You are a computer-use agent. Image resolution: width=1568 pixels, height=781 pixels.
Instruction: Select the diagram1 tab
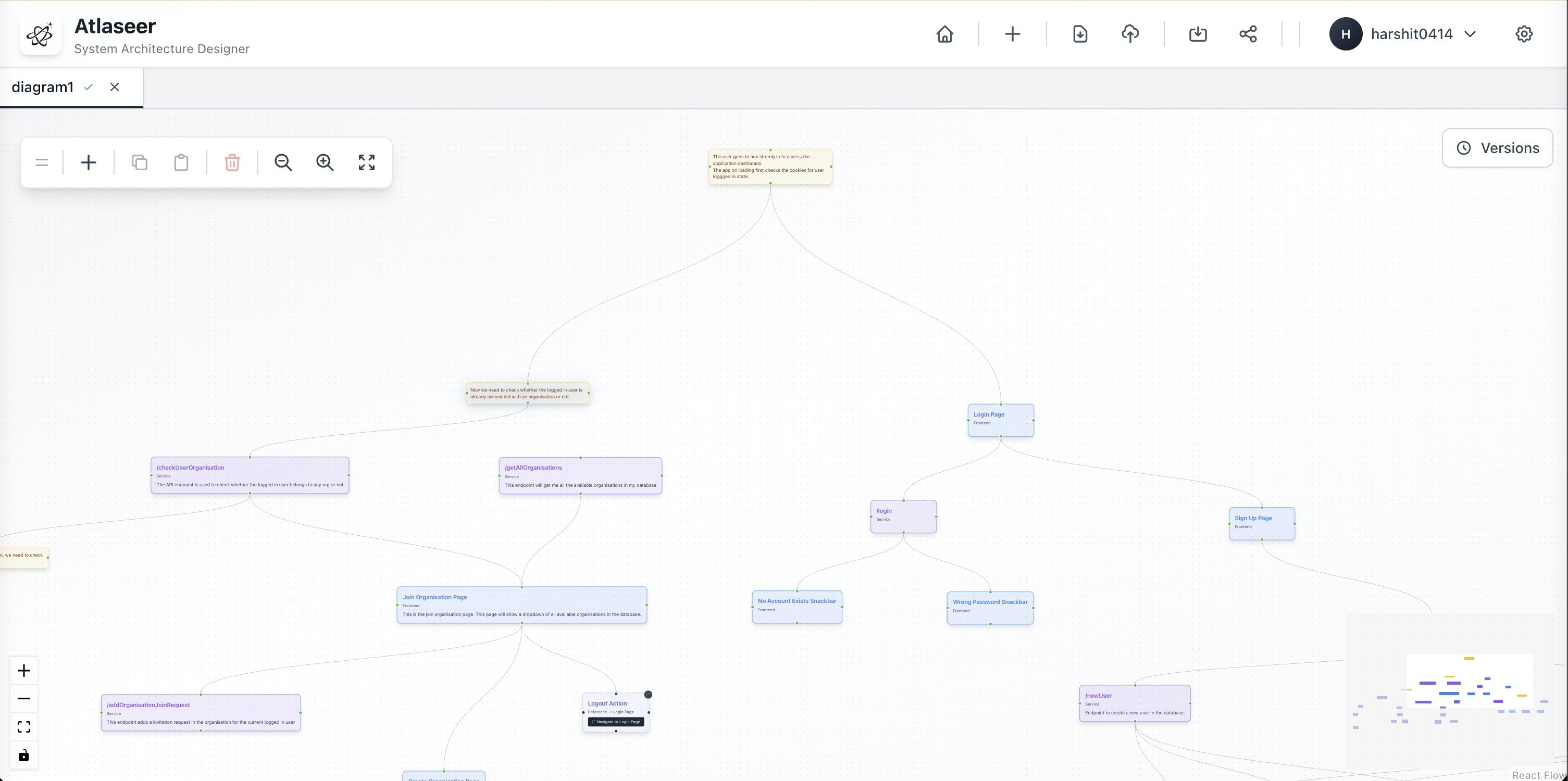[43, 87]
